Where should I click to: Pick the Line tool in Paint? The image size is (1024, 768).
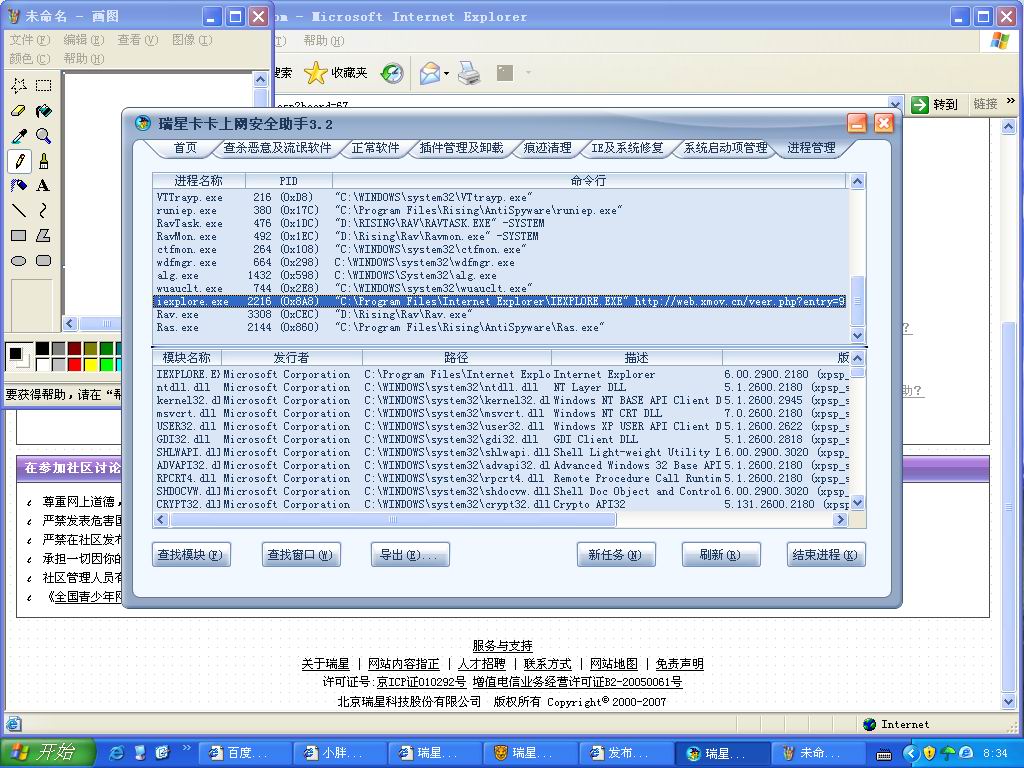coord(19,210)
